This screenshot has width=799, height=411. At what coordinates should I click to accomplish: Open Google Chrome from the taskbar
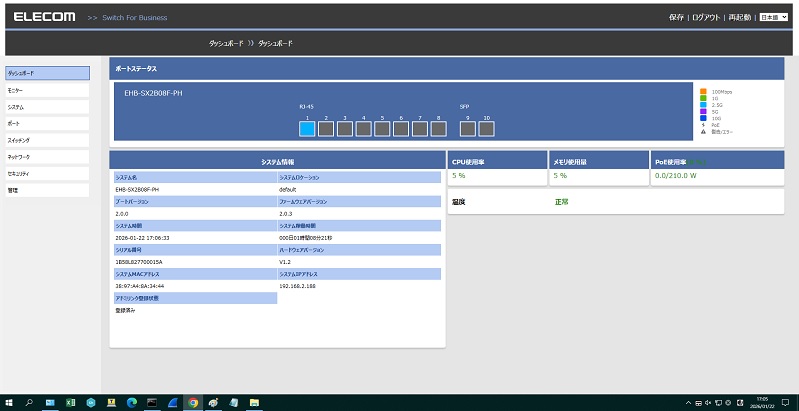click(x=192, y=402)
